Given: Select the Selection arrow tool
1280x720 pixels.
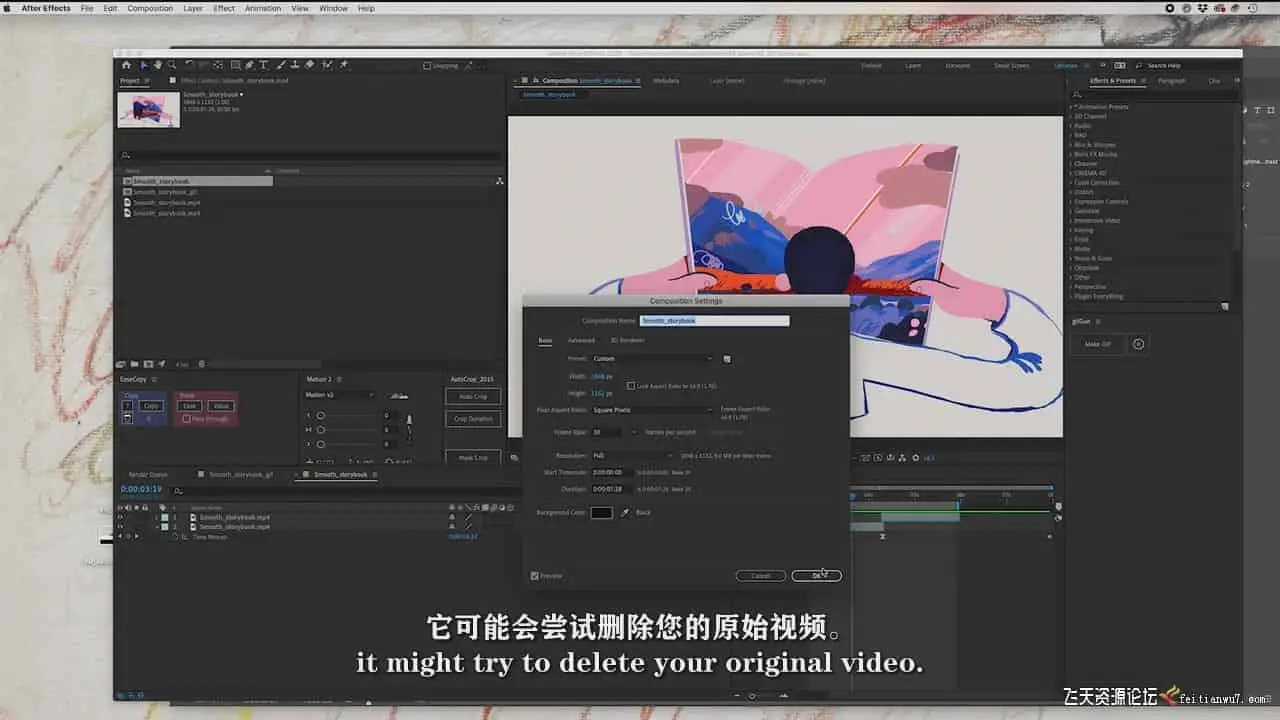Looking at the screenshot, I should (144, 65).
